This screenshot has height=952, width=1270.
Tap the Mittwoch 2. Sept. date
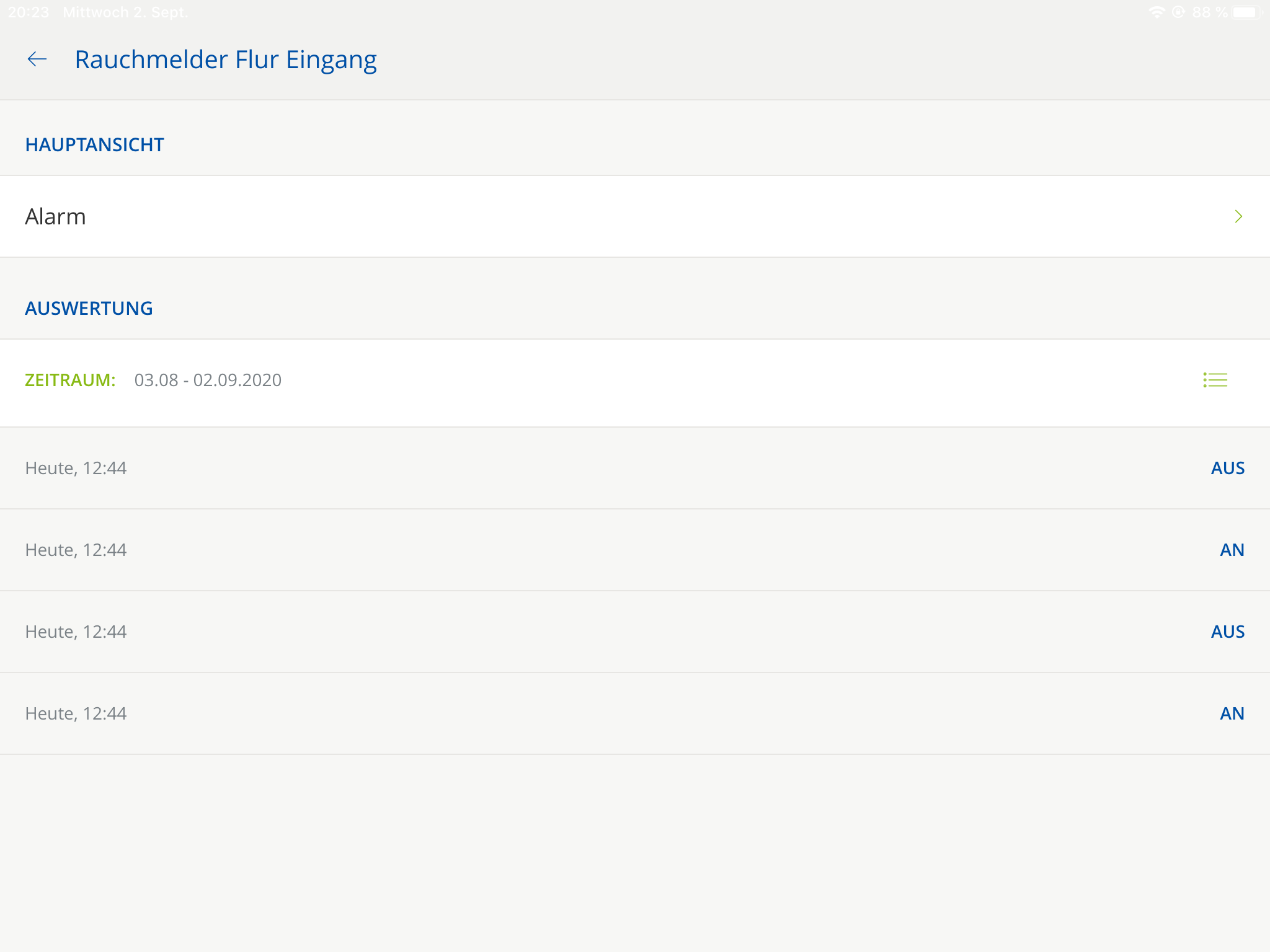pyautogui.click(x=125, y=12)
